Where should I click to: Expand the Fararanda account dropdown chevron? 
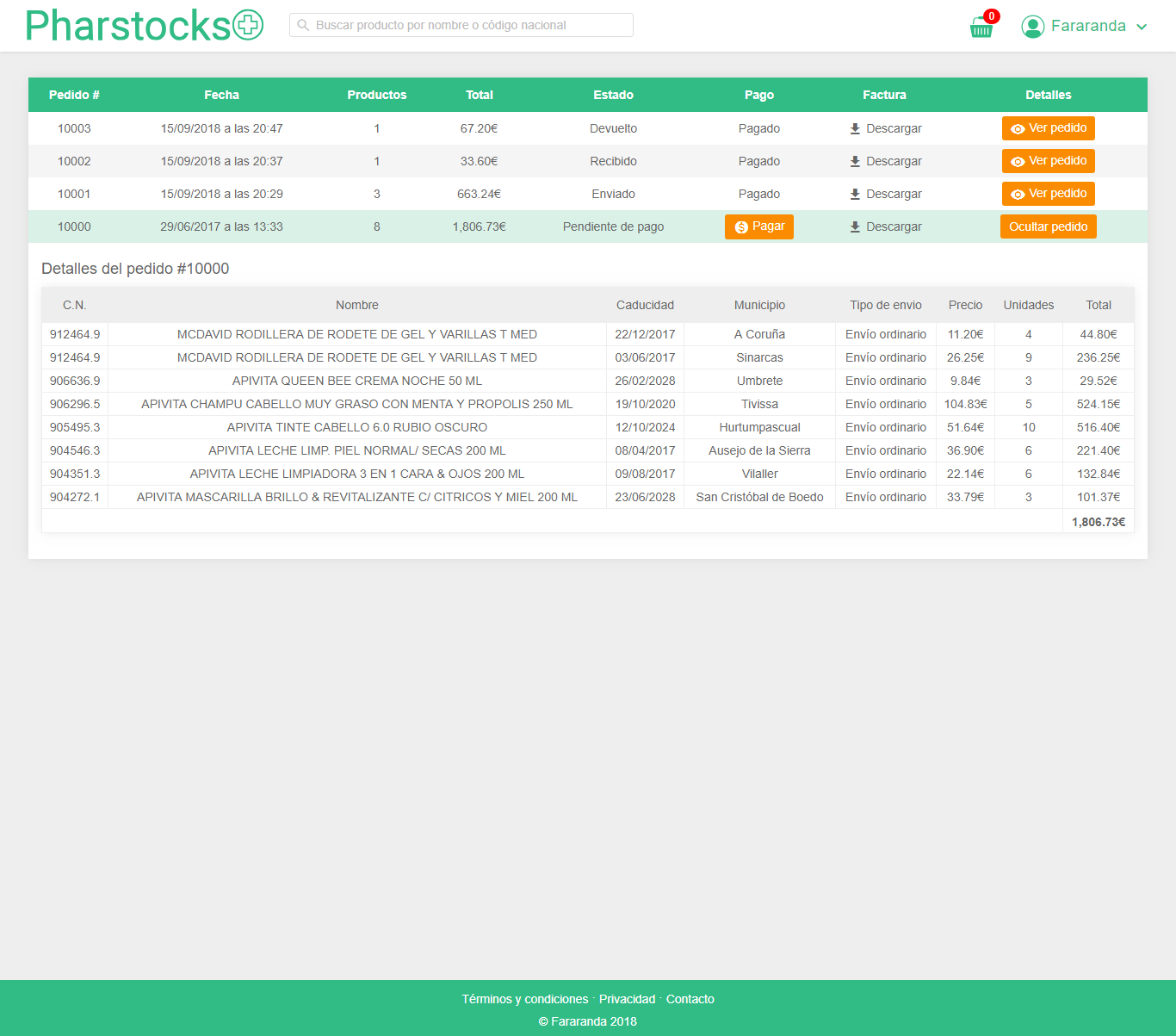[1142, 27]
